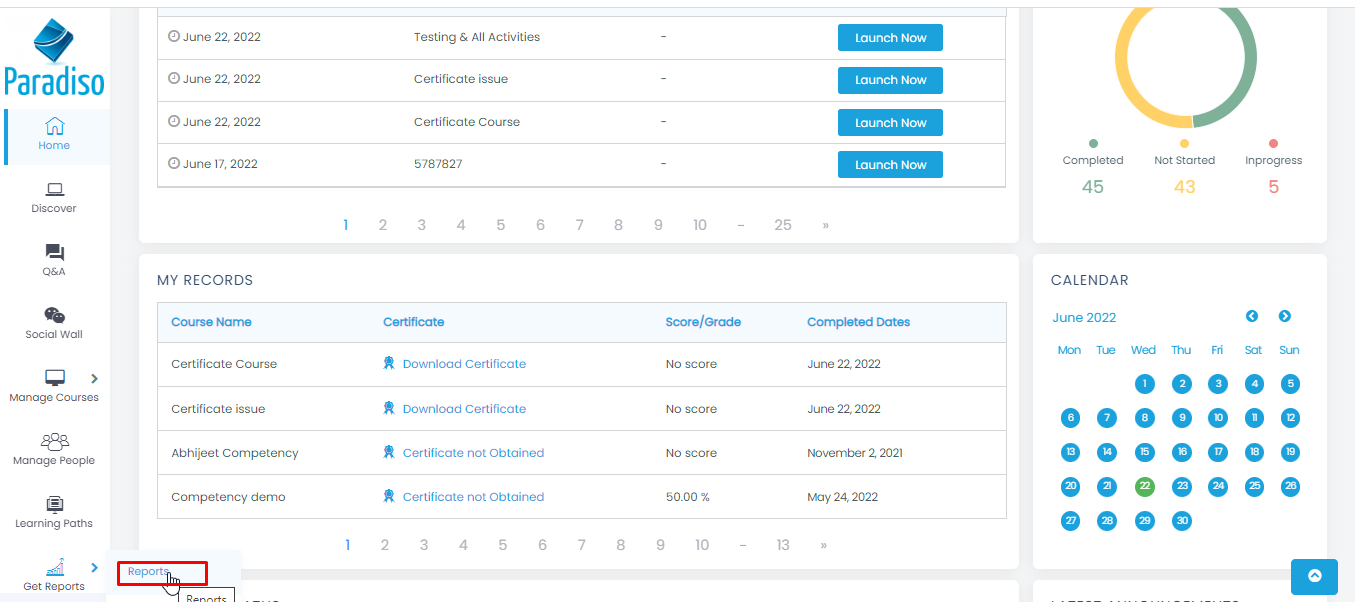Select Reports in the flyout menu
This screenshot has height=602, width=1355.
click(x=148, y=572)
